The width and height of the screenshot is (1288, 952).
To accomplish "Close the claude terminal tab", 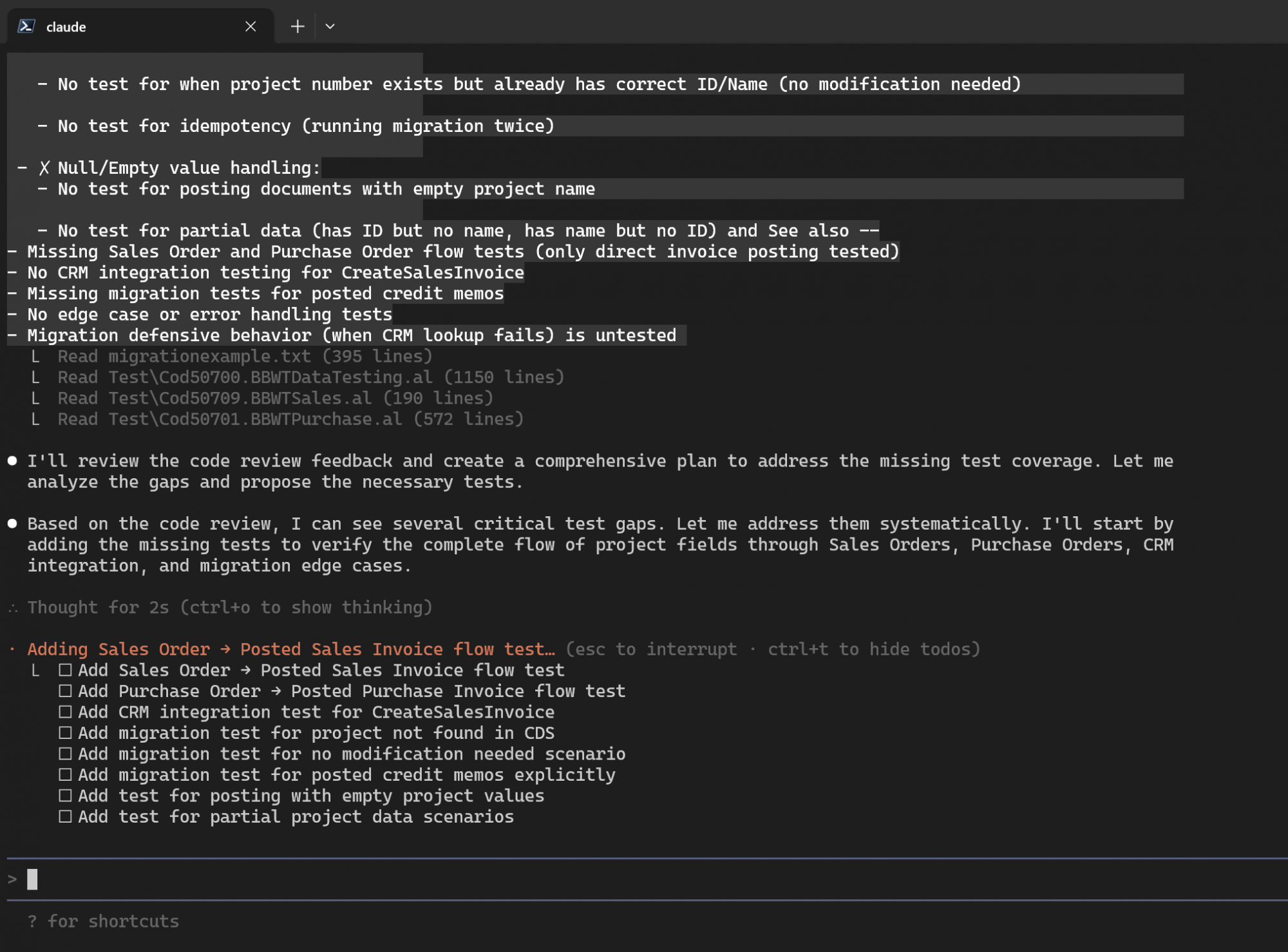I will pos(251,26).
